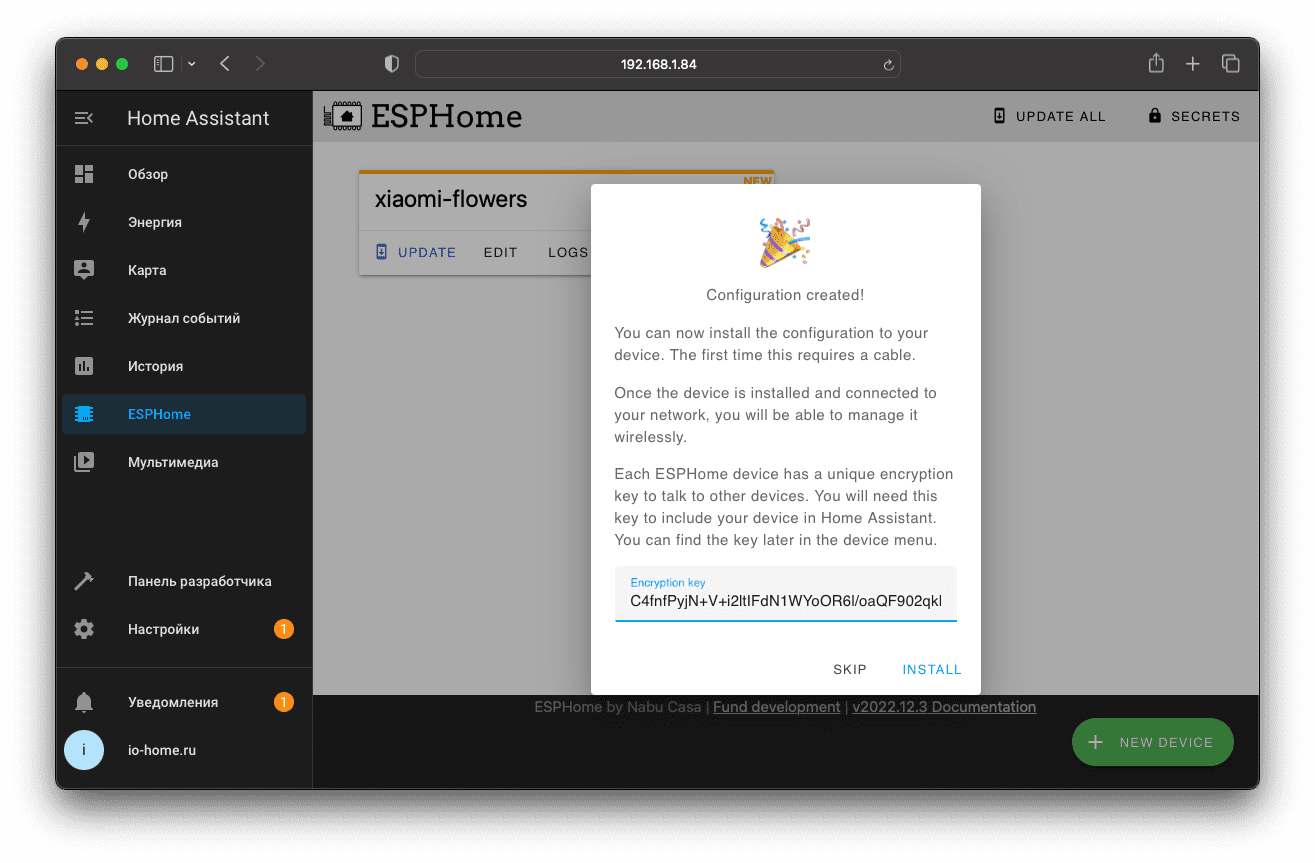The height and width of the screenshot is (863, 1315).
Task: Open the Fund development link
Action: (776, 707)
